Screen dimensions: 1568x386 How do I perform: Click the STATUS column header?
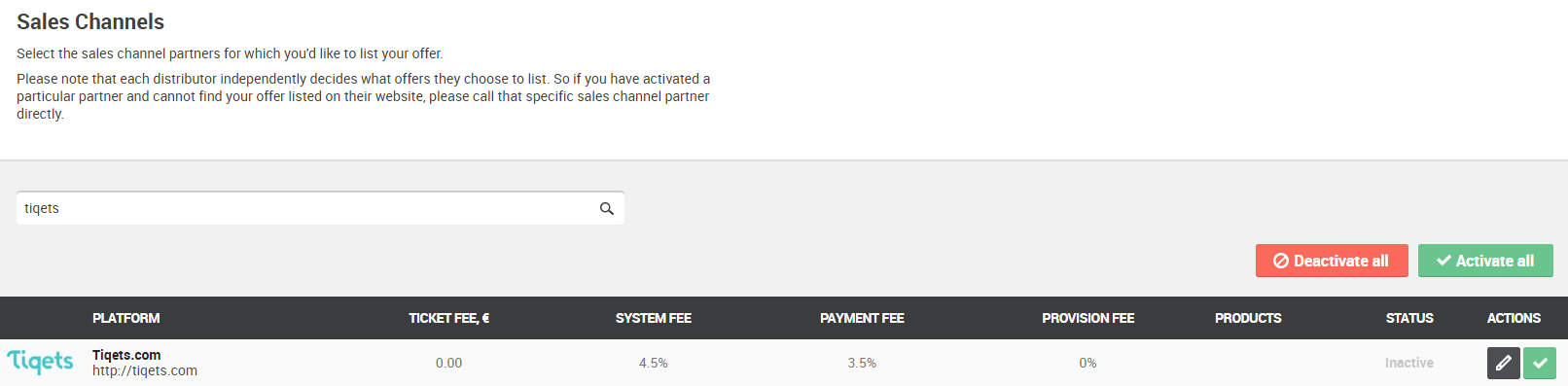1409,318
